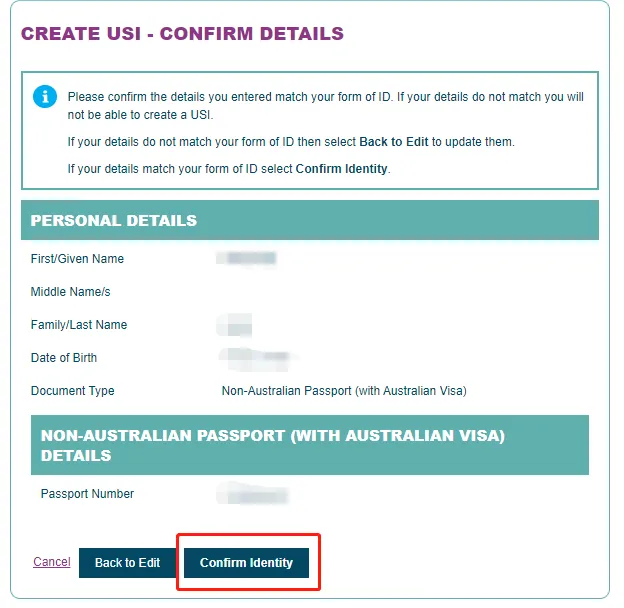Click the blurred first name value
The height and width of the screenshot is (608, 624).
(x=249, y=259)
